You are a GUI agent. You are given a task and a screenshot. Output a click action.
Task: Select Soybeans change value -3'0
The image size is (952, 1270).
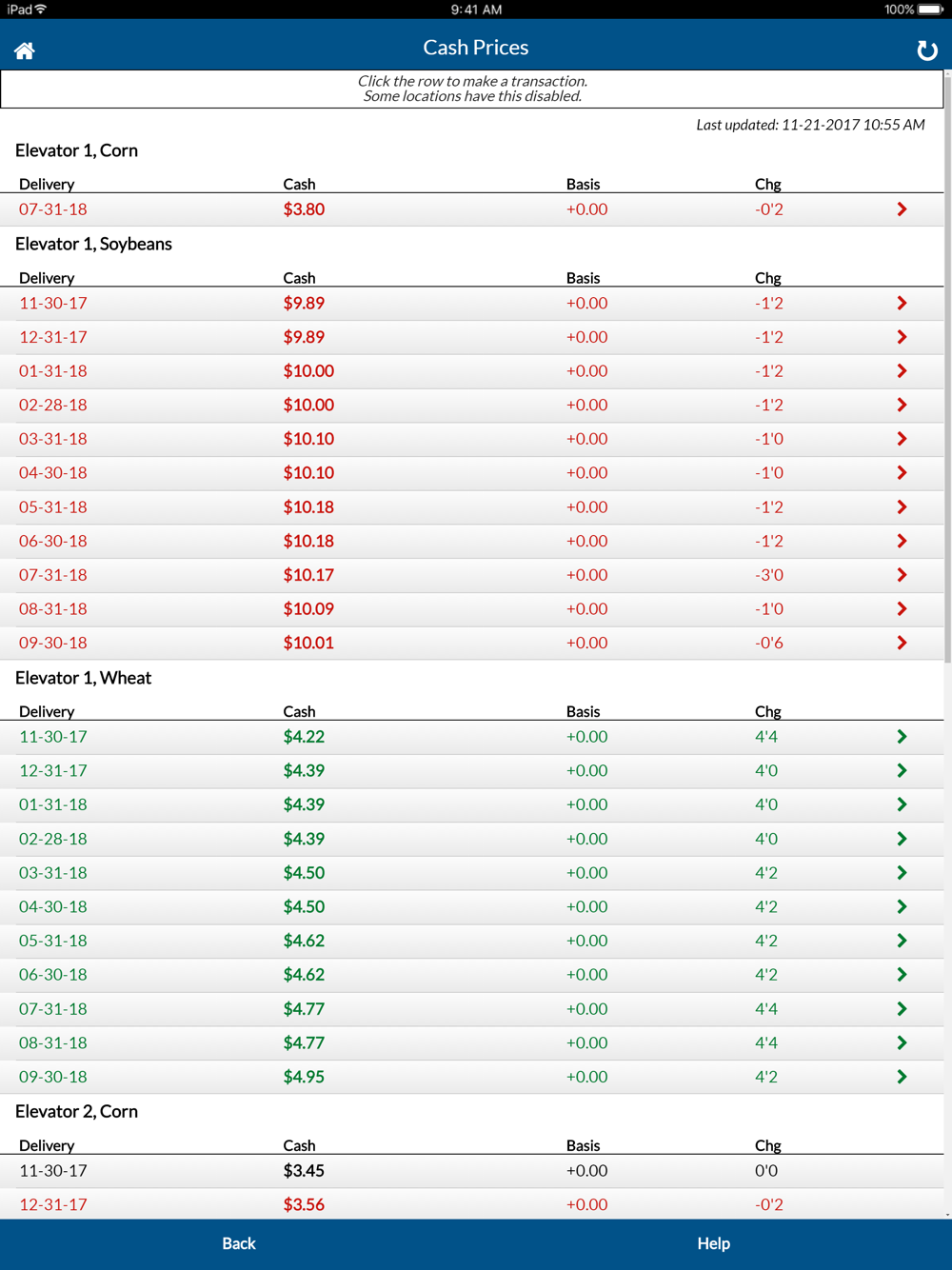pos(769,575)
